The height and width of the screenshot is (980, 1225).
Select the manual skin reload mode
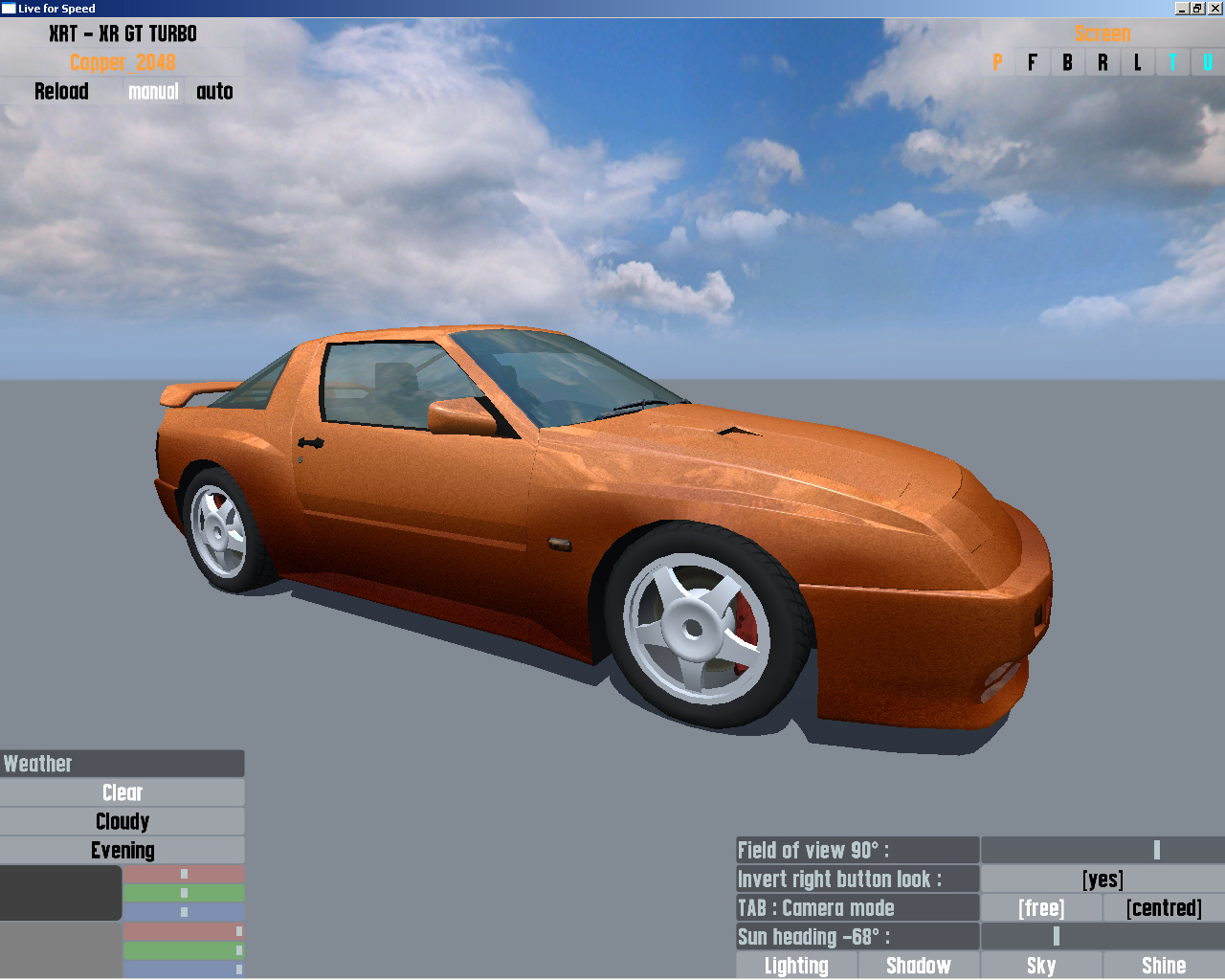tap(153, 91)
